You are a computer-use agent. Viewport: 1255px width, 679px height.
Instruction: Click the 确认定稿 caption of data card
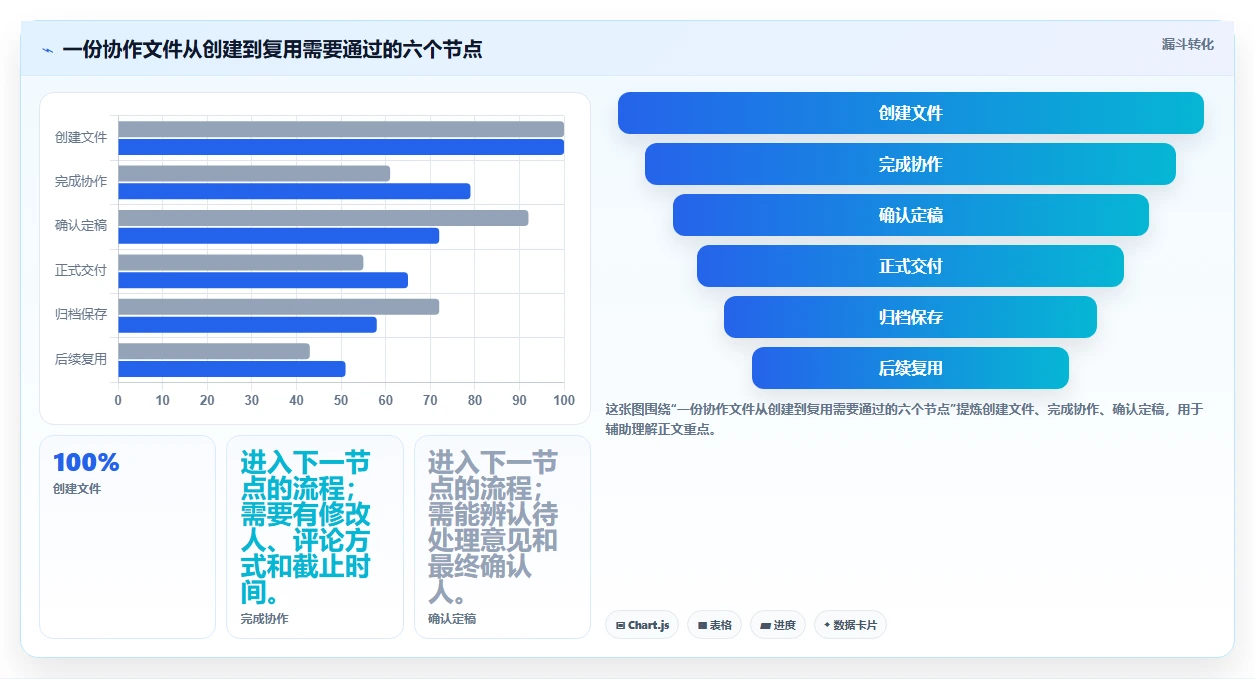click(x=452, y=619)
